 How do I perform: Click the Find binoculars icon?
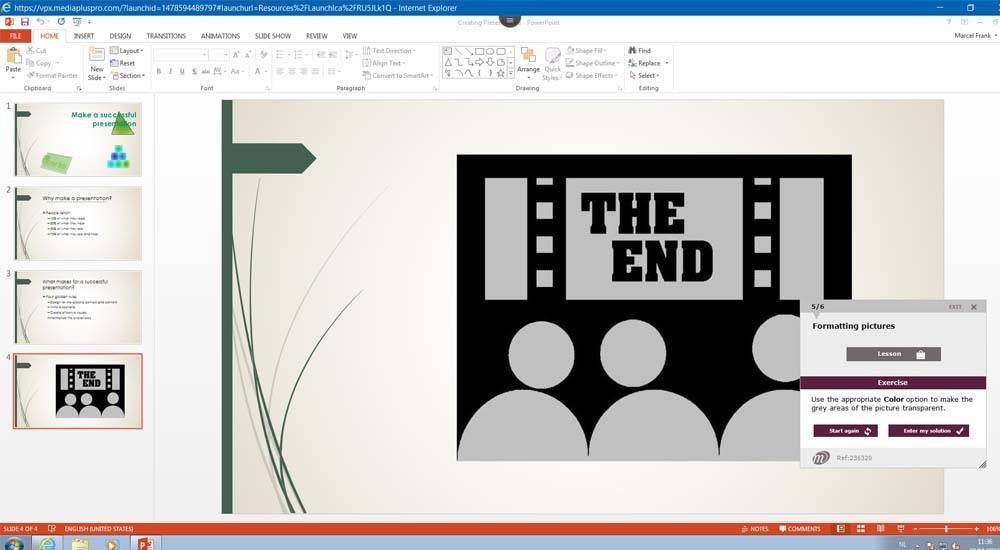click(x=632, y=50)
